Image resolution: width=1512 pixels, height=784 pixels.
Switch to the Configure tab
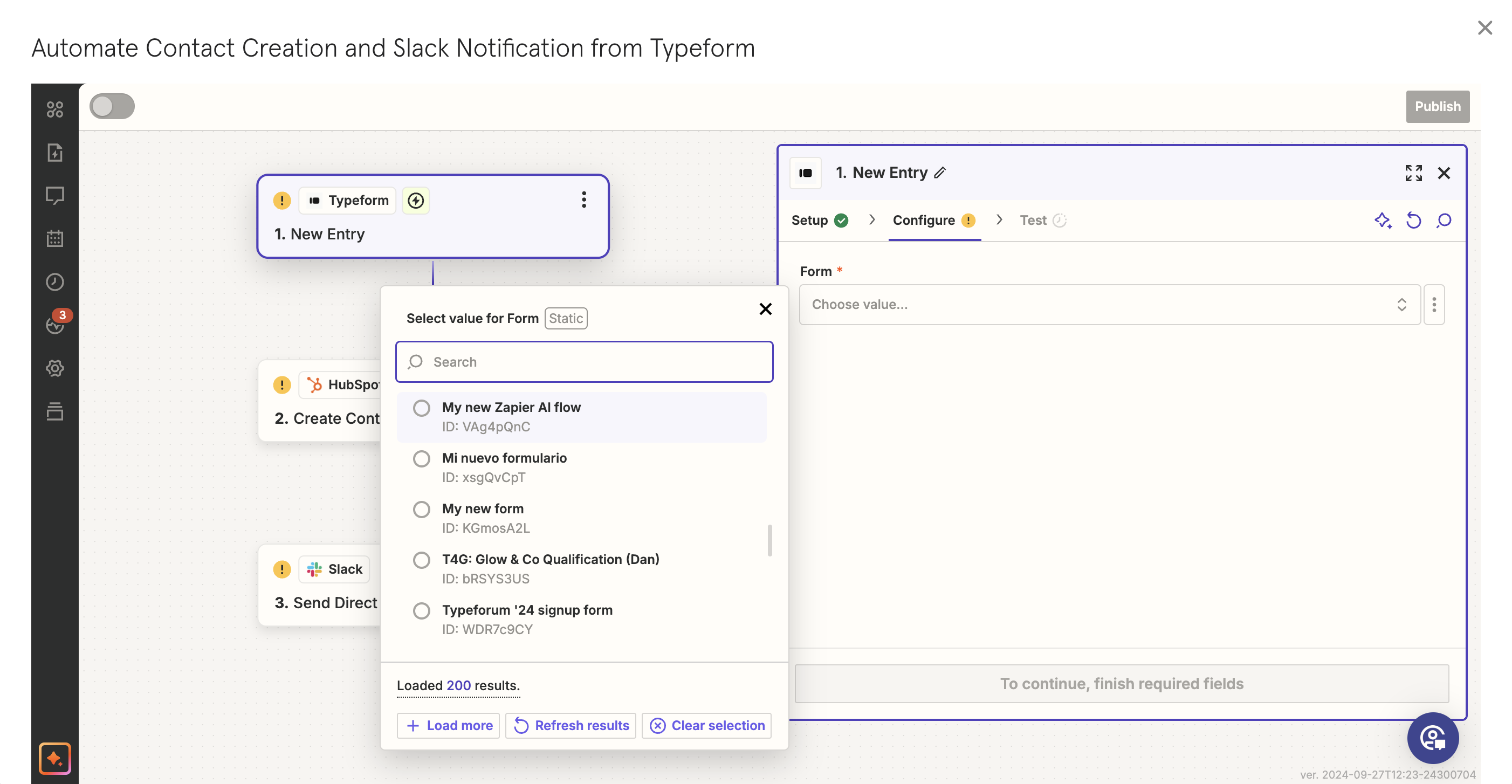934,221
